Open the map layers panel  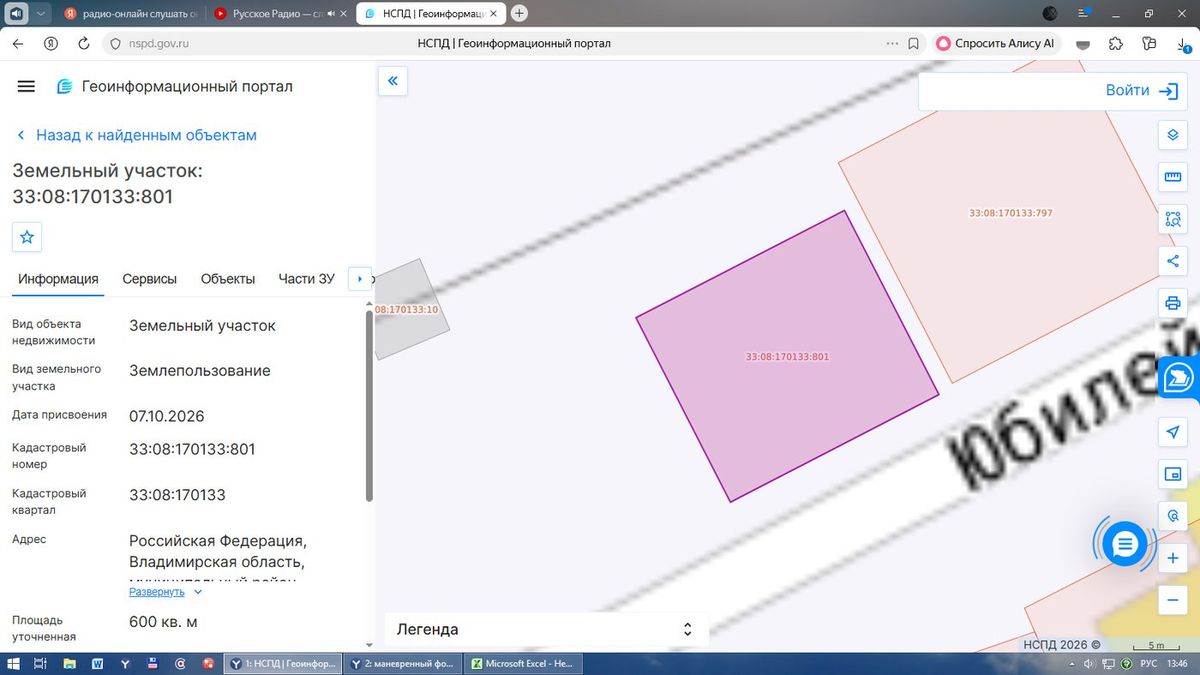[1173, 135]
